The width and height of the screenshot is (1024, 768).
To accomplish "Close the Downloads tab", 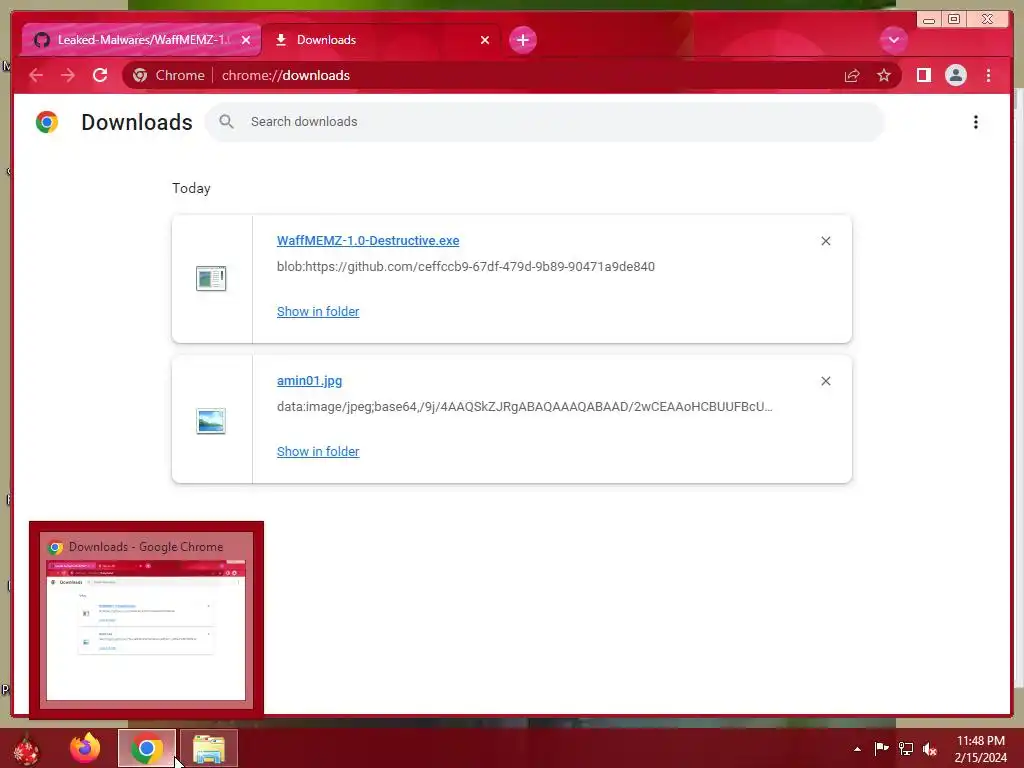I will coord(485,40).
